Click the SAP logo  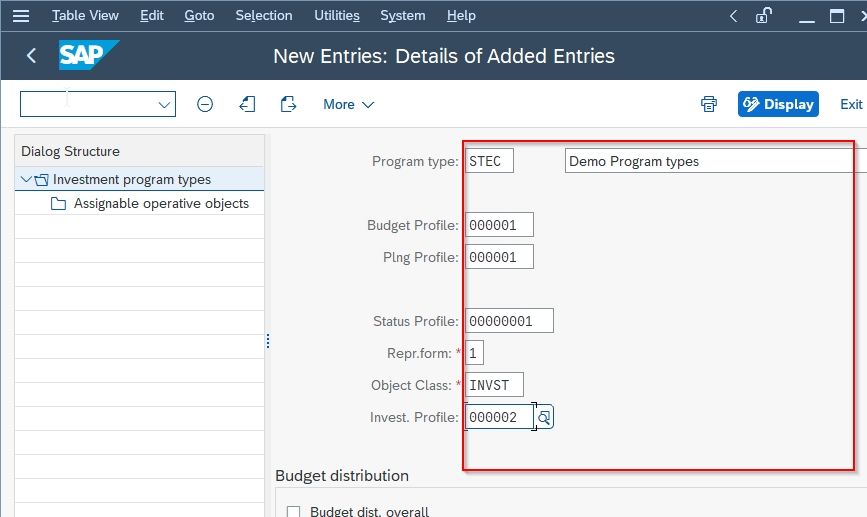click(x=88, y=55)
